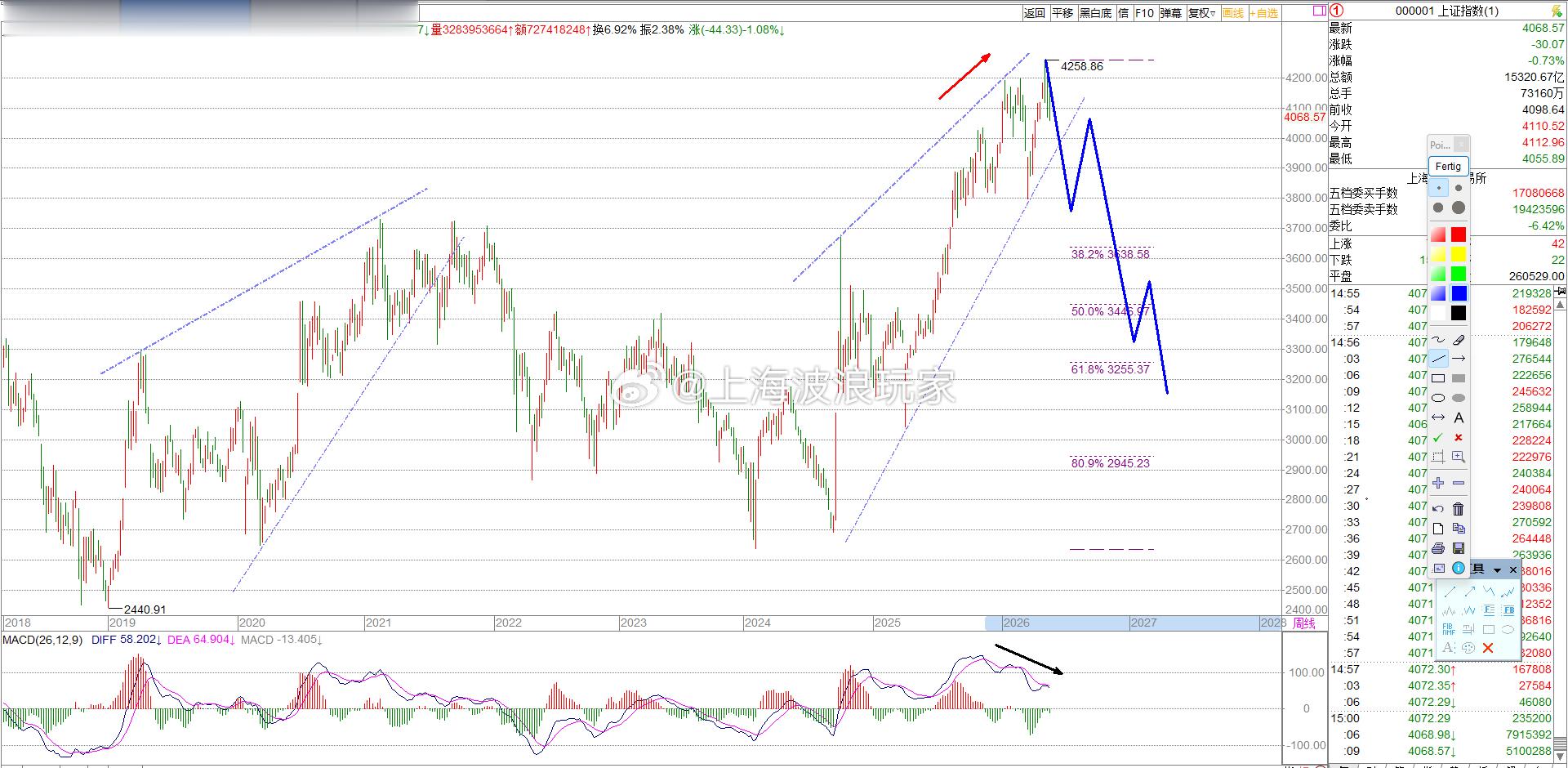Select the eraser tool

click(1459, 340)
